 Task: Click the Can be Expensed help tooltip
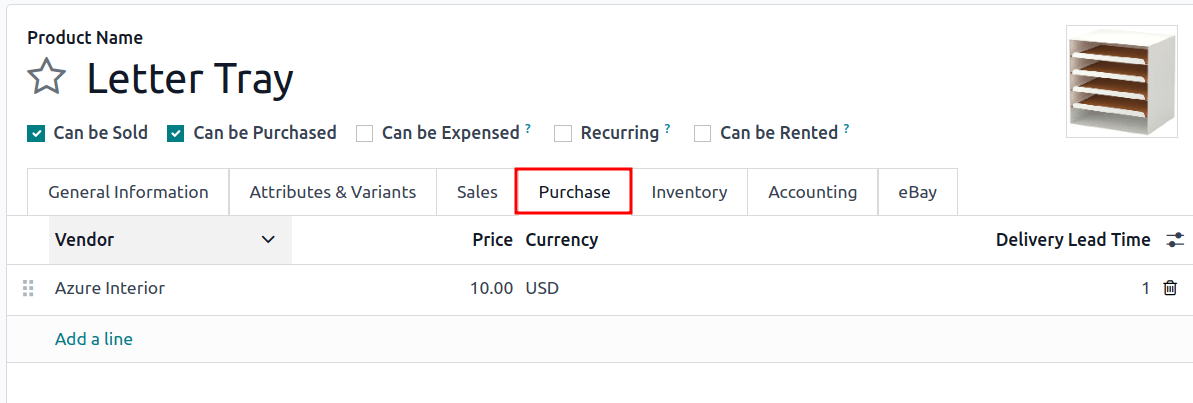point(528,129)
